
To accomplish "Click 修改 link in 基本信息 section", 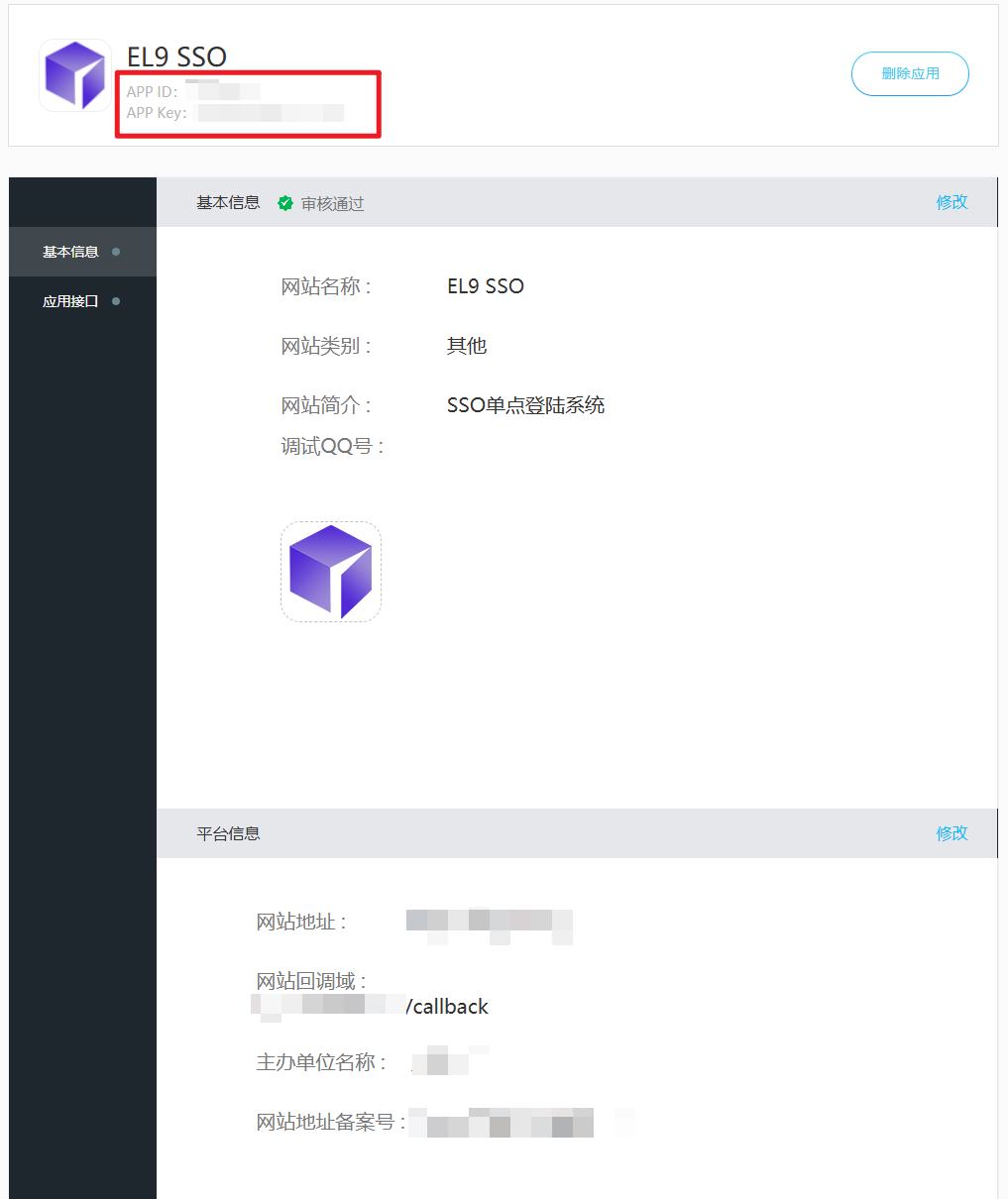I will [x=952, y=202].
